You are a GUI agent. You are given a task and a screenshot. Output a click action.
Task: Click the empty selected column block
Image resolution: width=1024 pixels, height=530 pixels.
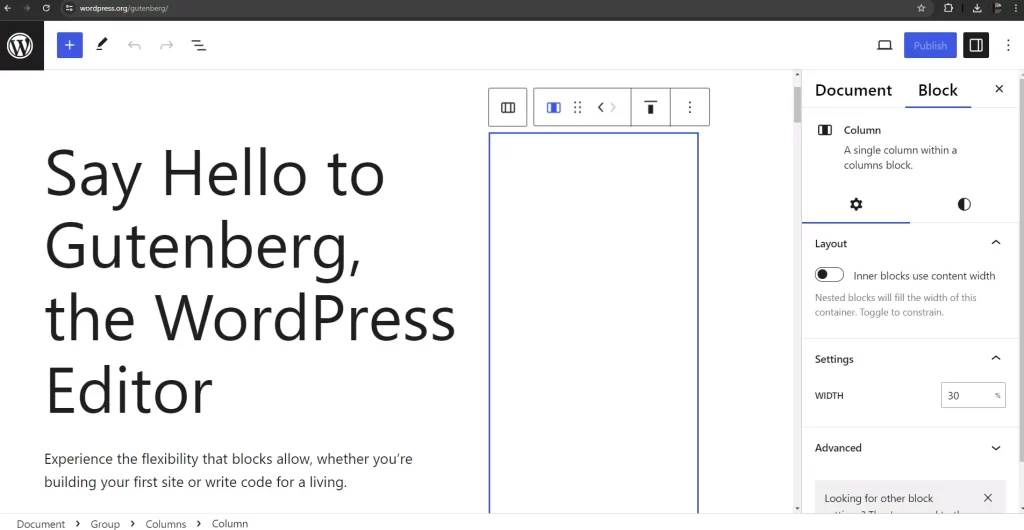tap(594, 323)
